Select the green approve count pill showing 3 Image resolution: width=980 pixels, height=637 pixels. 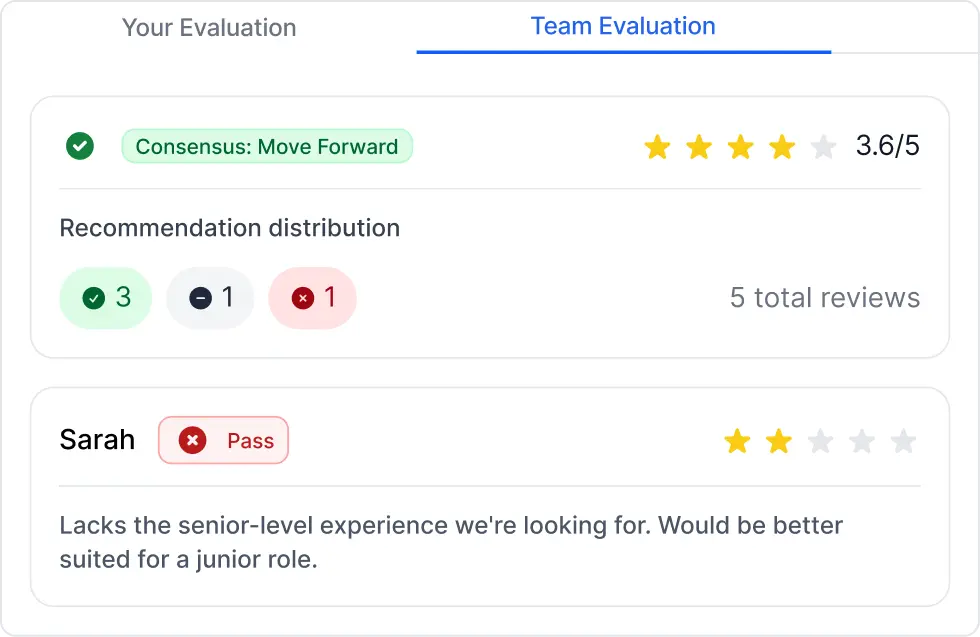106,297
